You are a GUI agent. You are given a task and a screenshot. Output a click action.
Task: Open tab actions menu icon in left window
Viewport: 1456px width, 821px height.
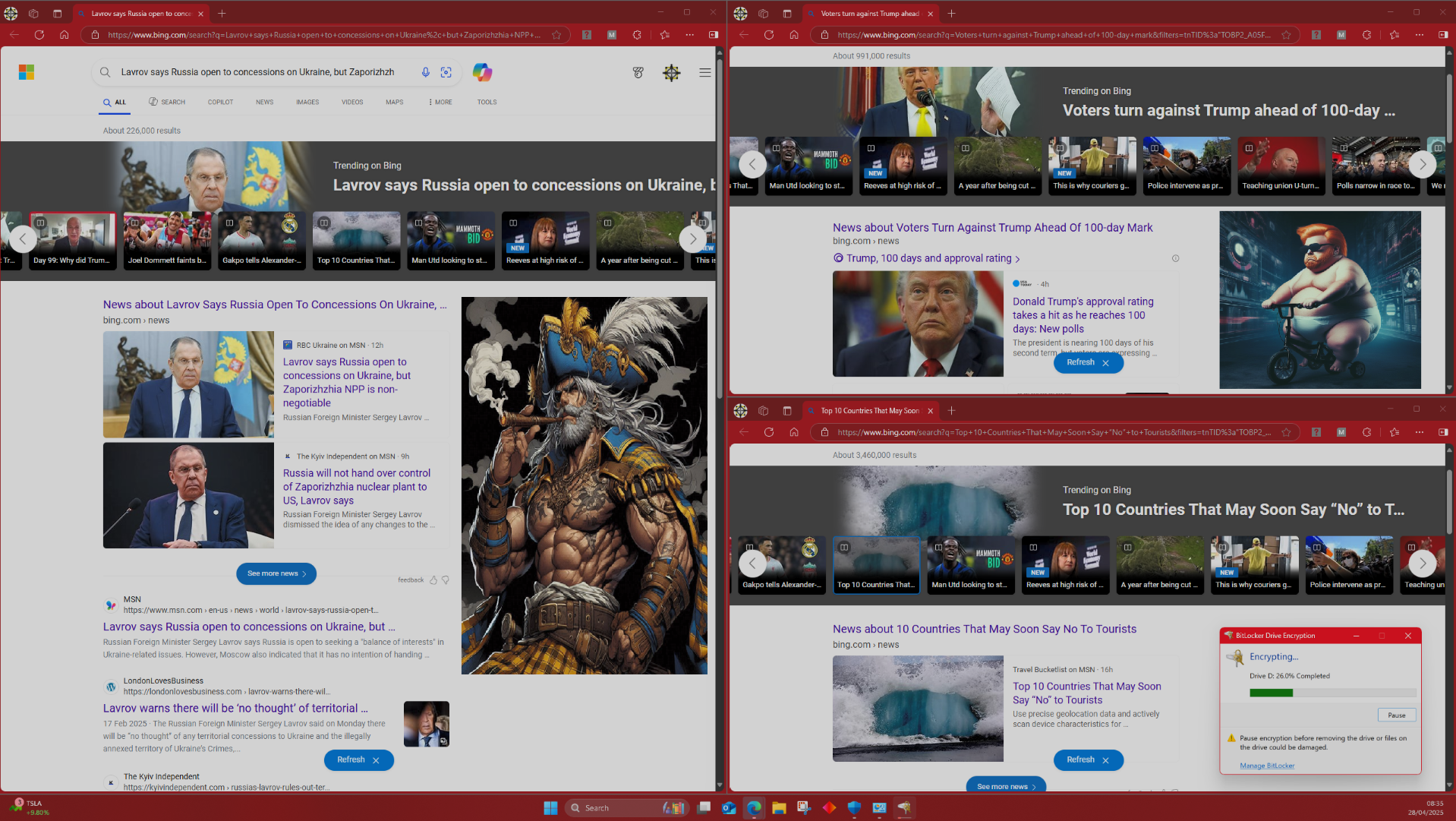coord(57,13)
